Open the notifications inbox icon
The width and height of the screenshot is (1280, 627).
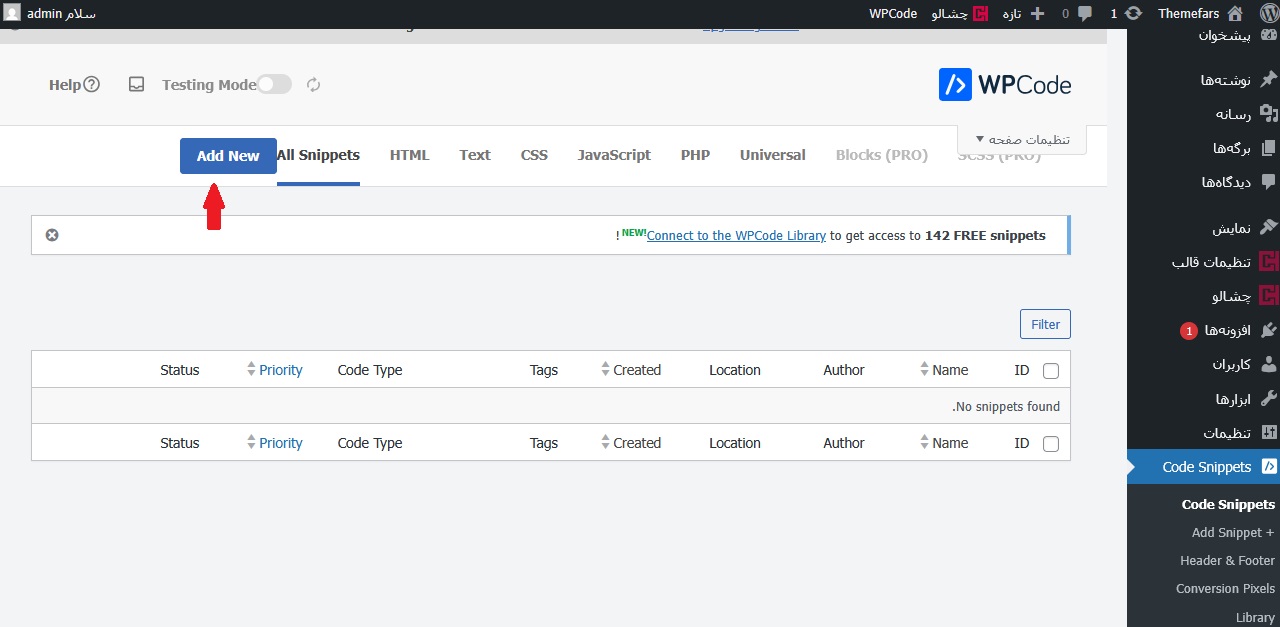coord(137,85)
